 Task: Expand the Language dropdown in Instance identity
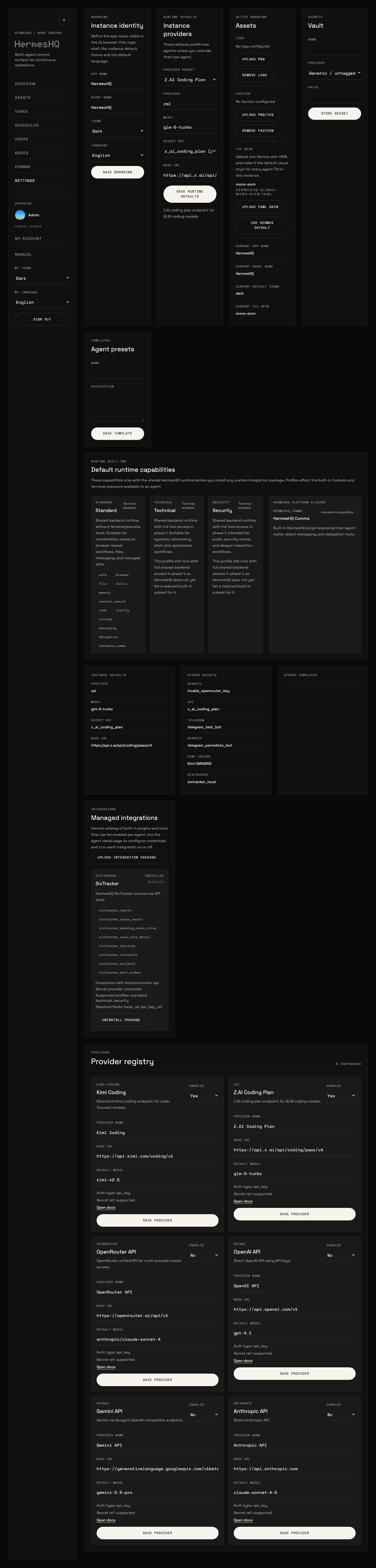pyautogui.click(x=118, y=155)
